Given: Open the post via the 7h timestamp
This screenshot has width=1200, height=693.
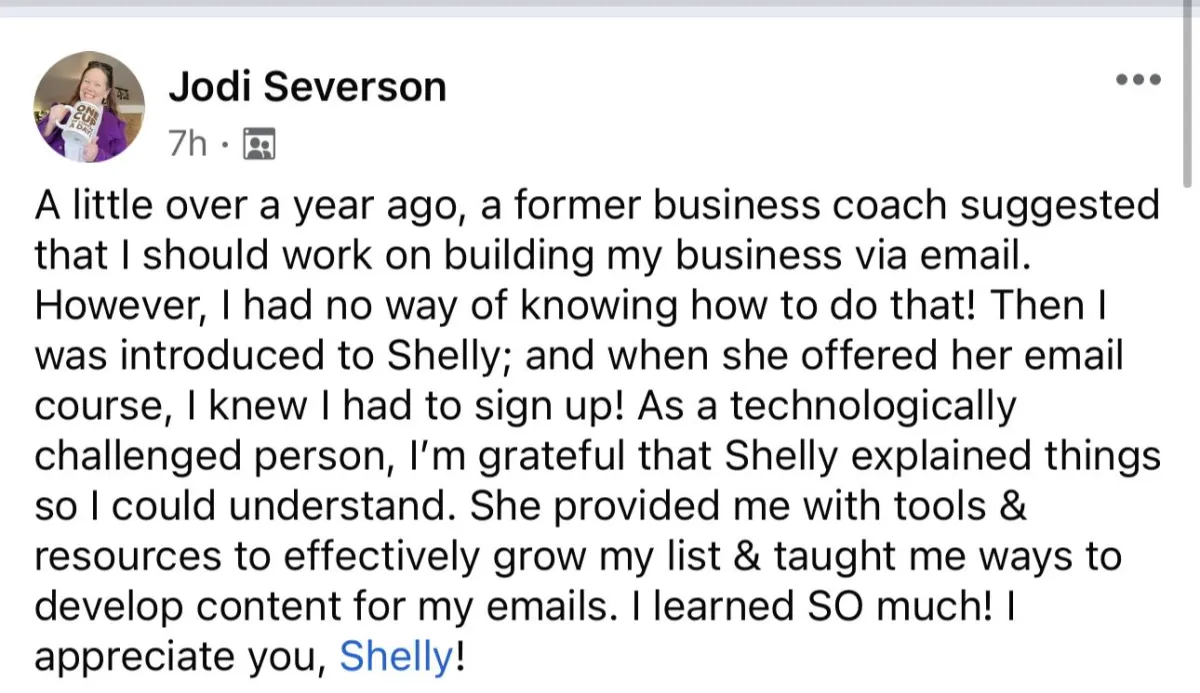Looking at the screenshot, I should [187, 146].
